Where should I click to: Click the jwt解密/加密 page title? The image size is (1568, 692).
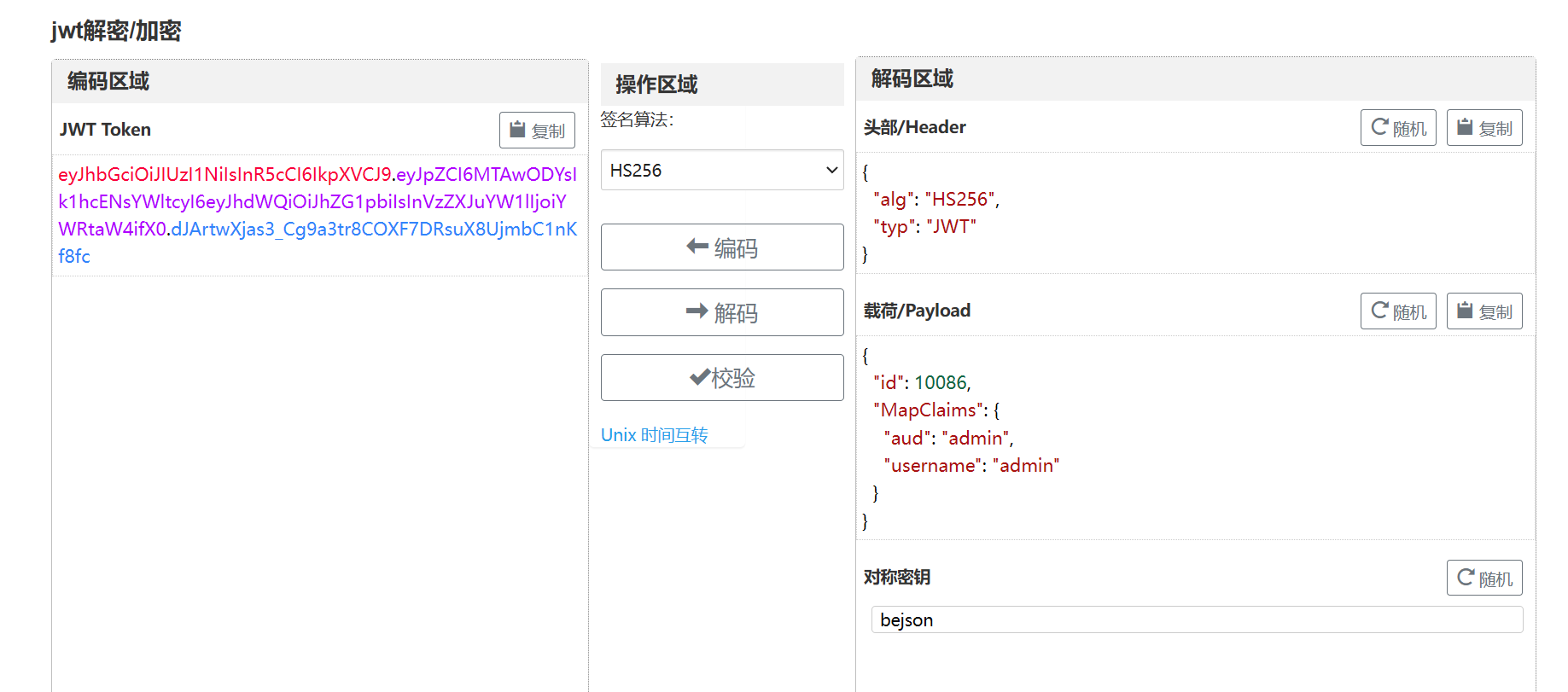(x=116, y=31)
